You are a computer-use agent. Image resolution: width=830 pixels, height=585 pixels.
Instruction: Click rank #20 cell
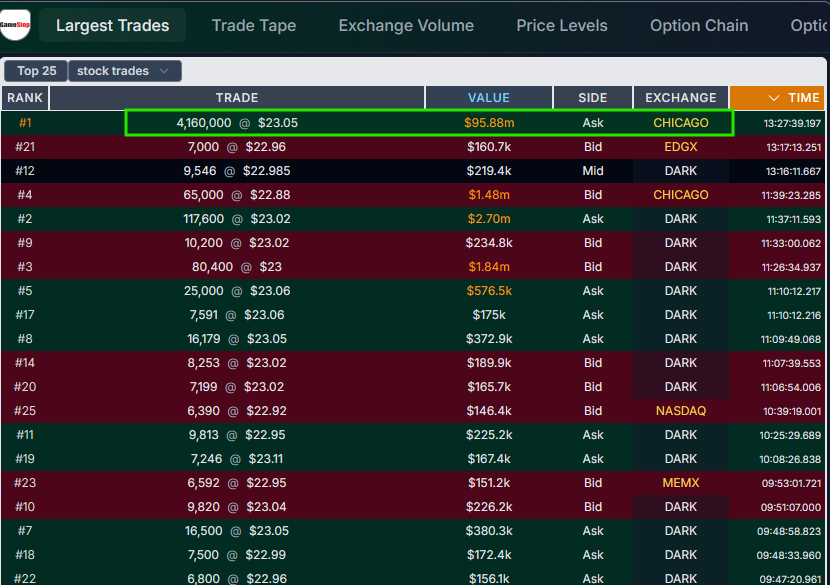point(25,387)
